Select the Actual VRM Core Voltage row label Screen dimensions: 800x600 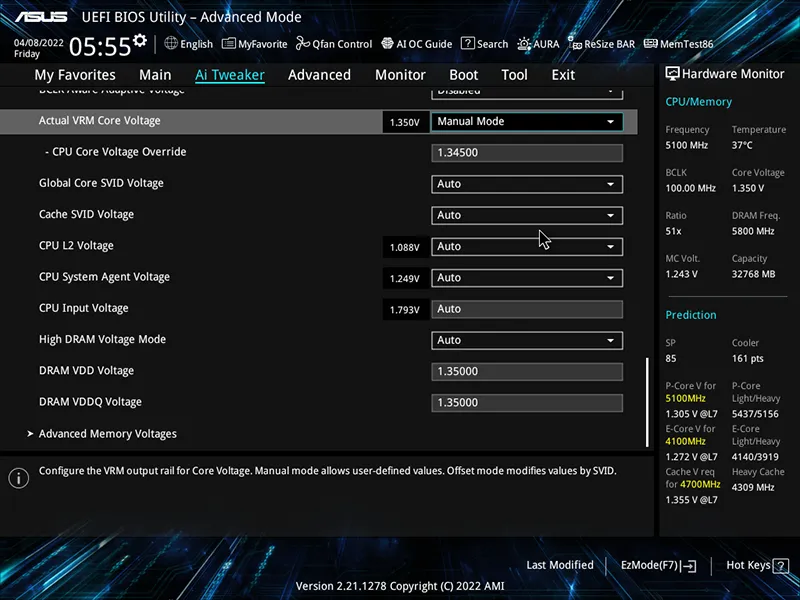(x=99, y=121)
